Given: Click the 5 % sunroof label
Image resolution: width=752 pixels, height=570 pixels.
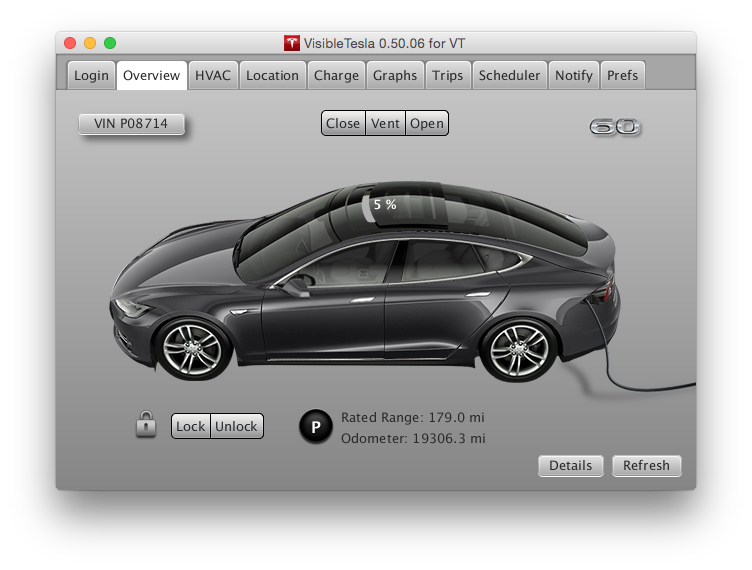Looking at the screenshot, I should pyautogui.click(x=385, y=205).
